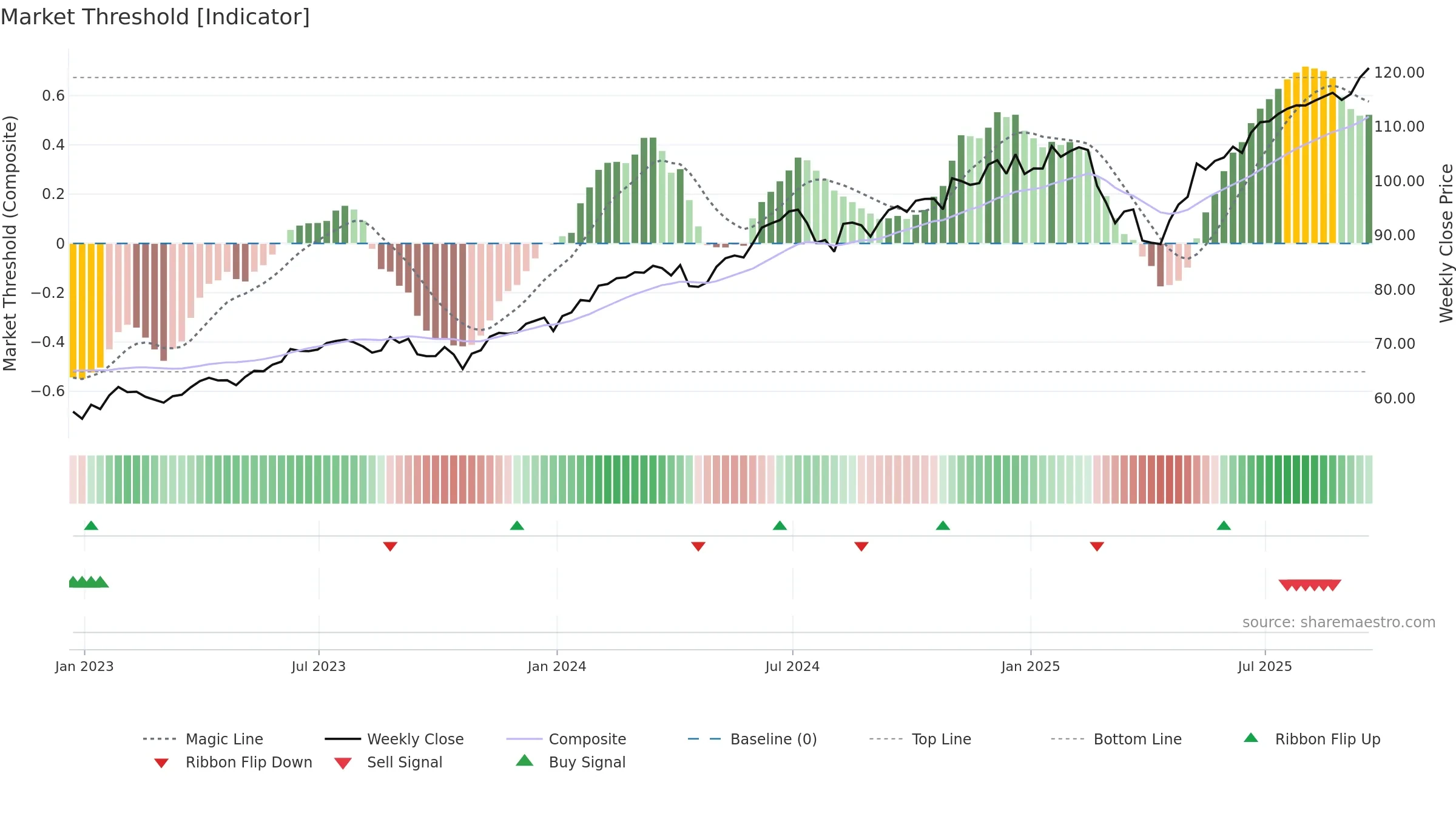Click the 120.00 price axis label
This screenshot has width=1456, height=819.
point(1399,73)
